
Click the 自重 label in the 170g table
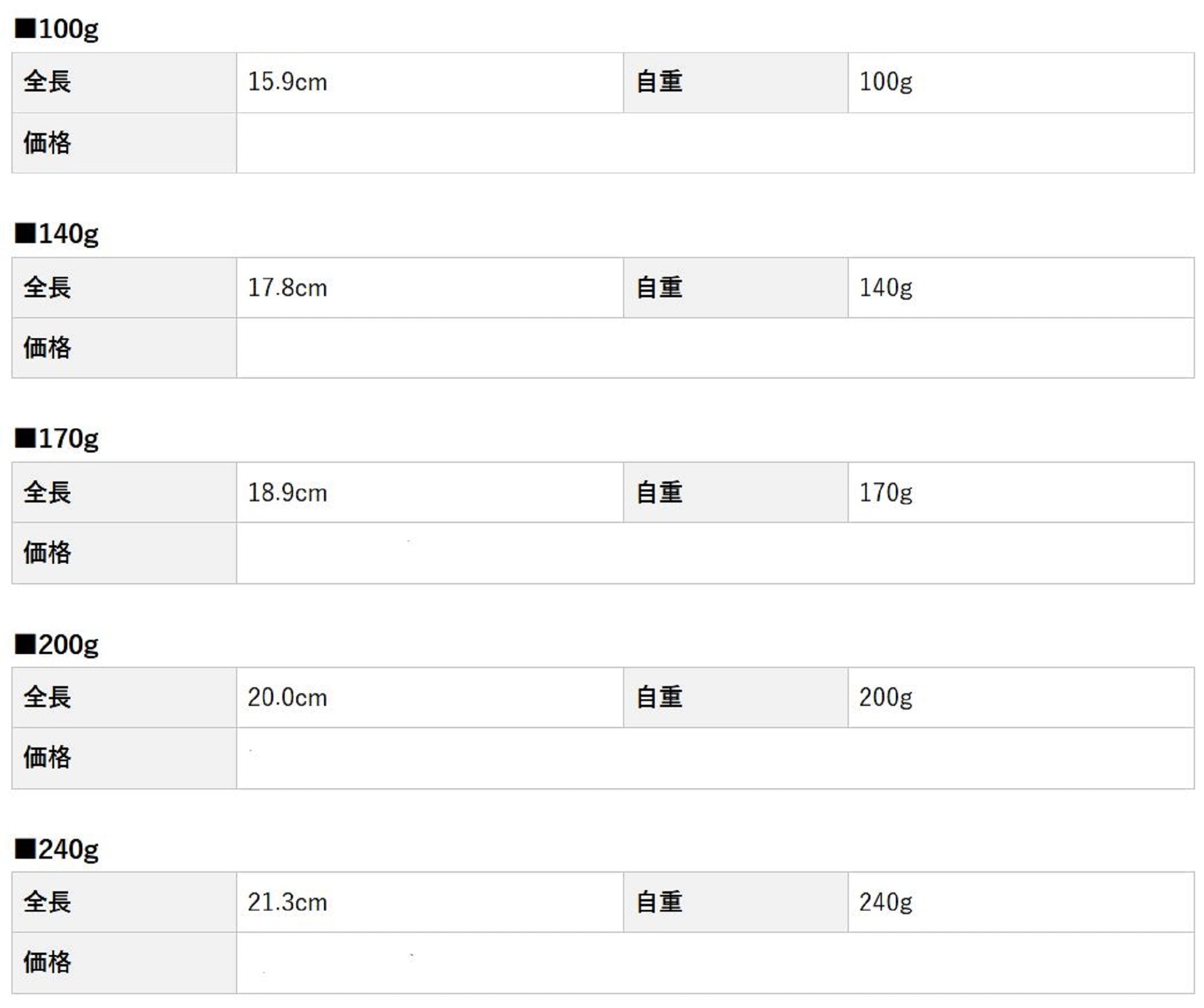tap(659, 493)
